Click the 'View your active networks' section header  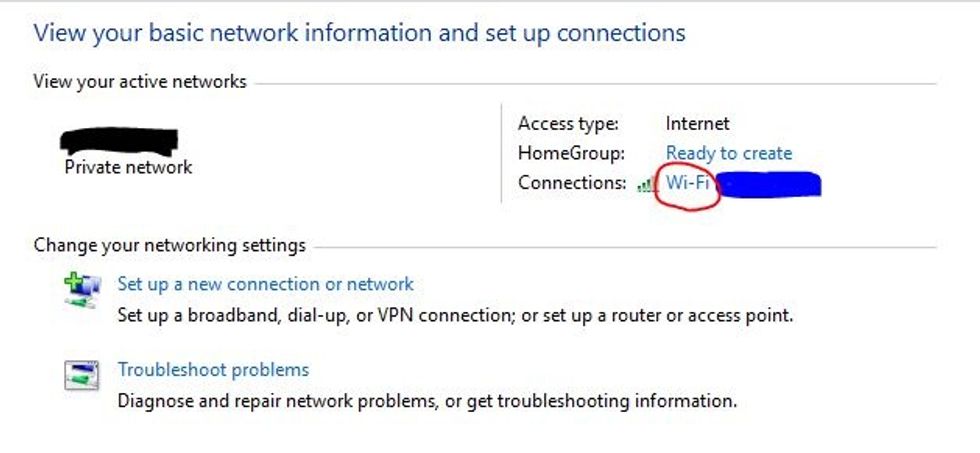(140, 82)
